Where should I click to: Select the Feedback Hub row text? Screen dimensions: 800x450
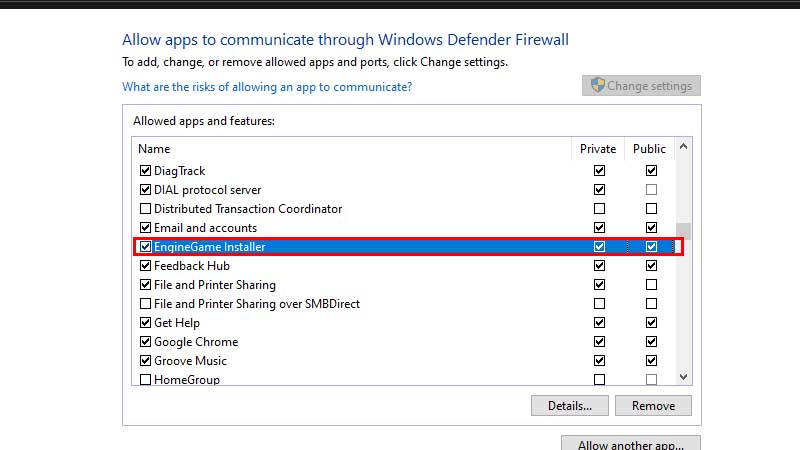(192, 266)
